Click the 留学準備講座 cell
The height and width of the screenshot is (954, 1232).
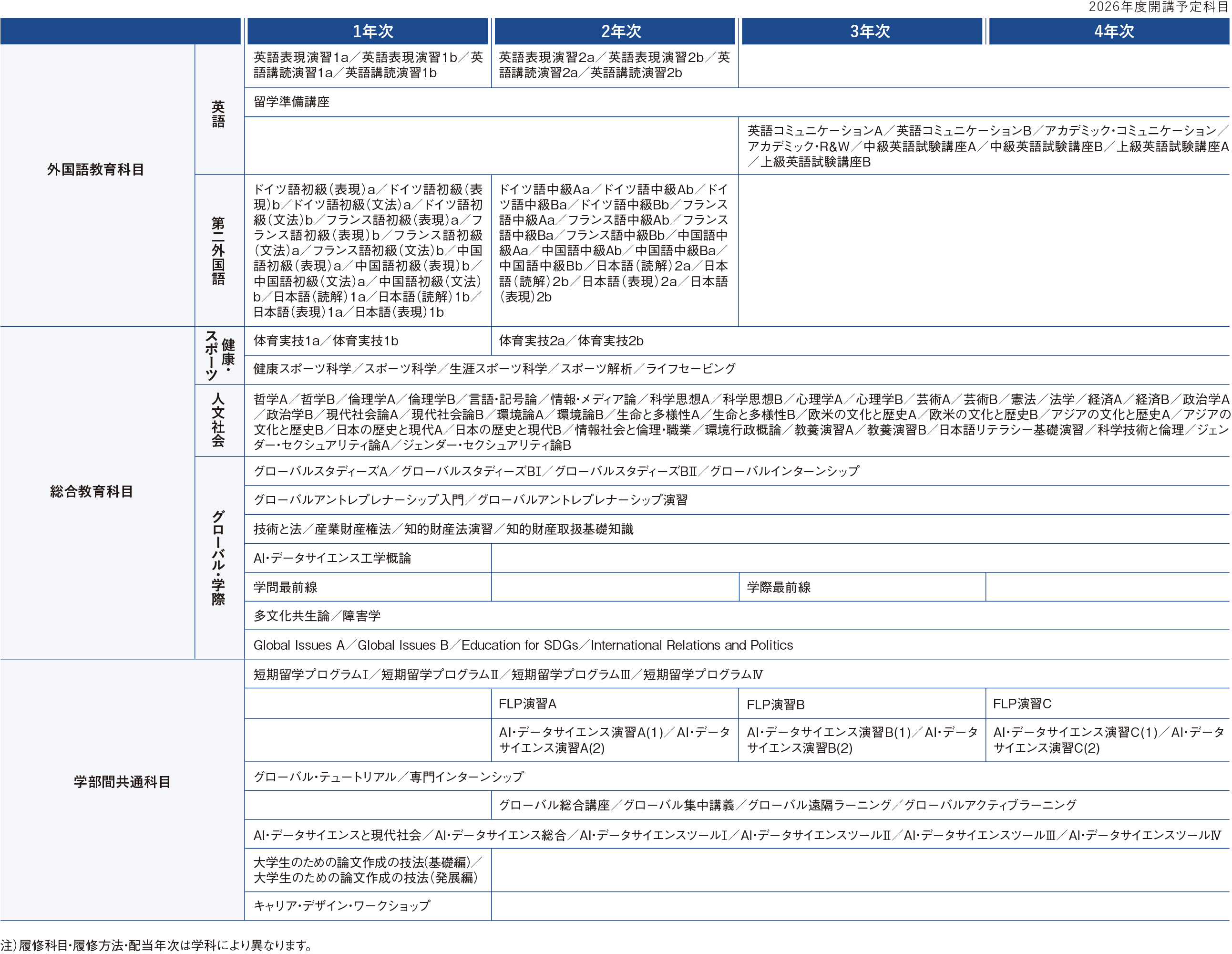(x=737, y=102)
